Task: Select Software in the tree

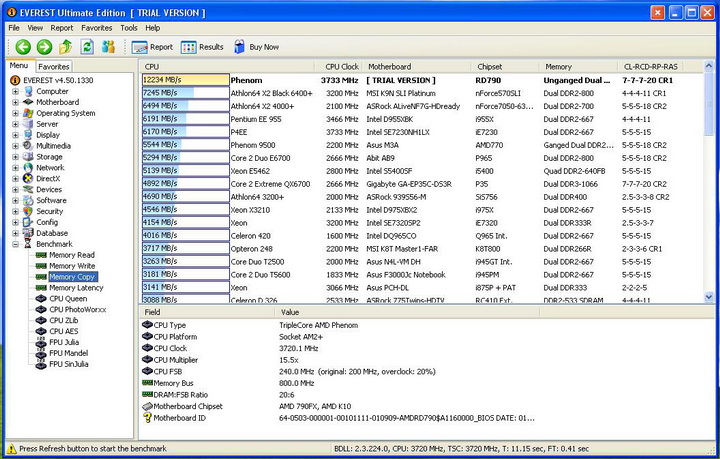Action: pos(51,201)
